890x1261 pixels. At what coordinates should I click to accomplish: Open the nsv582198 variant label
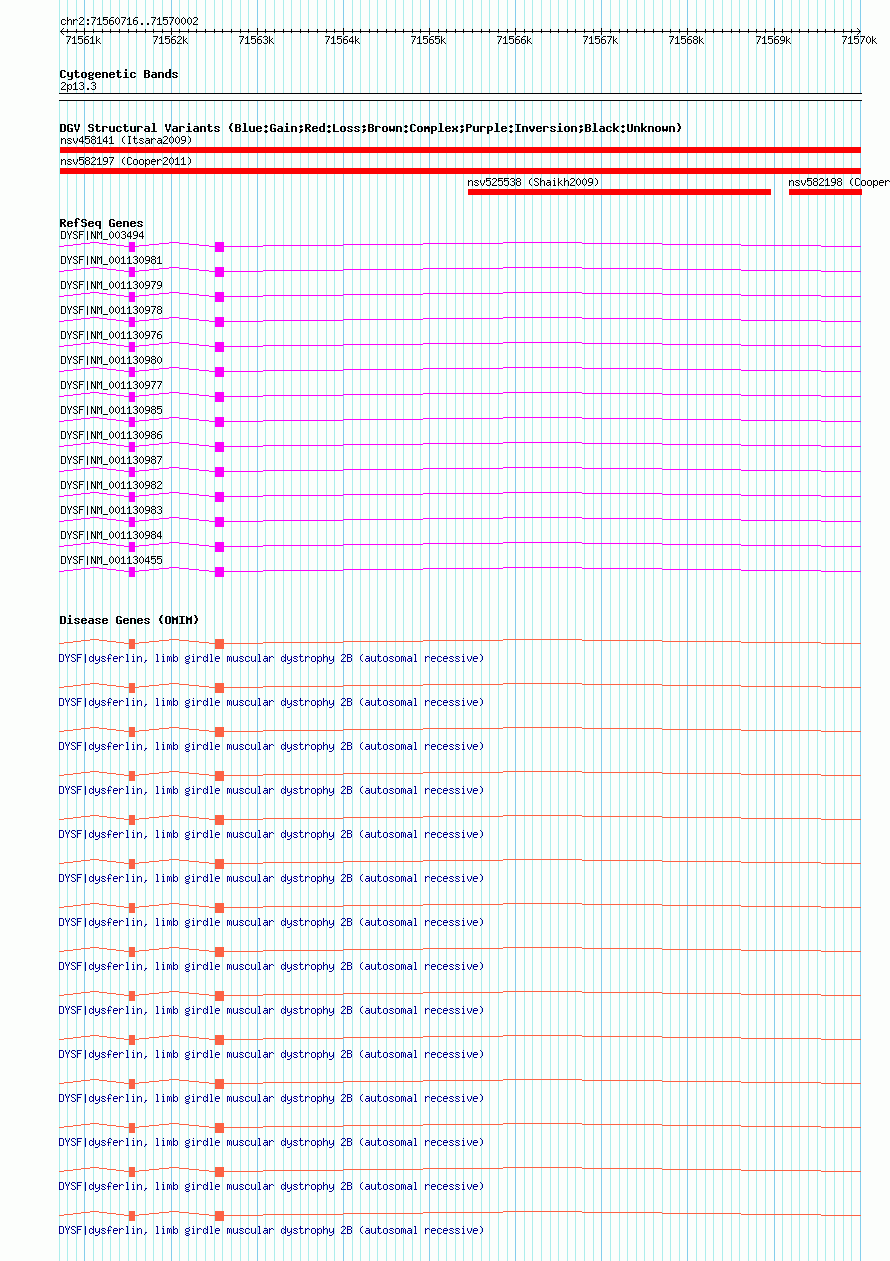[838, 183]
